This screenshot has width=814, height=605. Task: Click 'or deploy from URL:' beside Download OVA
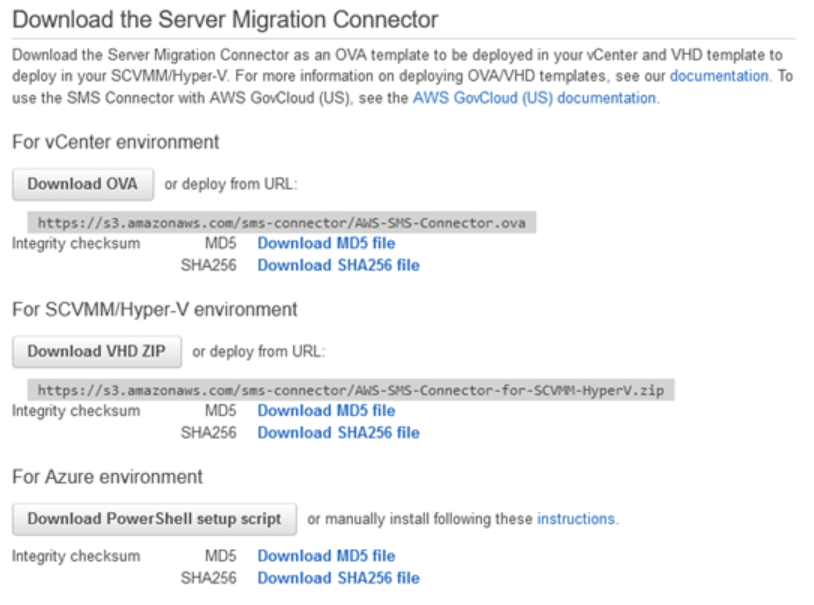231,184
